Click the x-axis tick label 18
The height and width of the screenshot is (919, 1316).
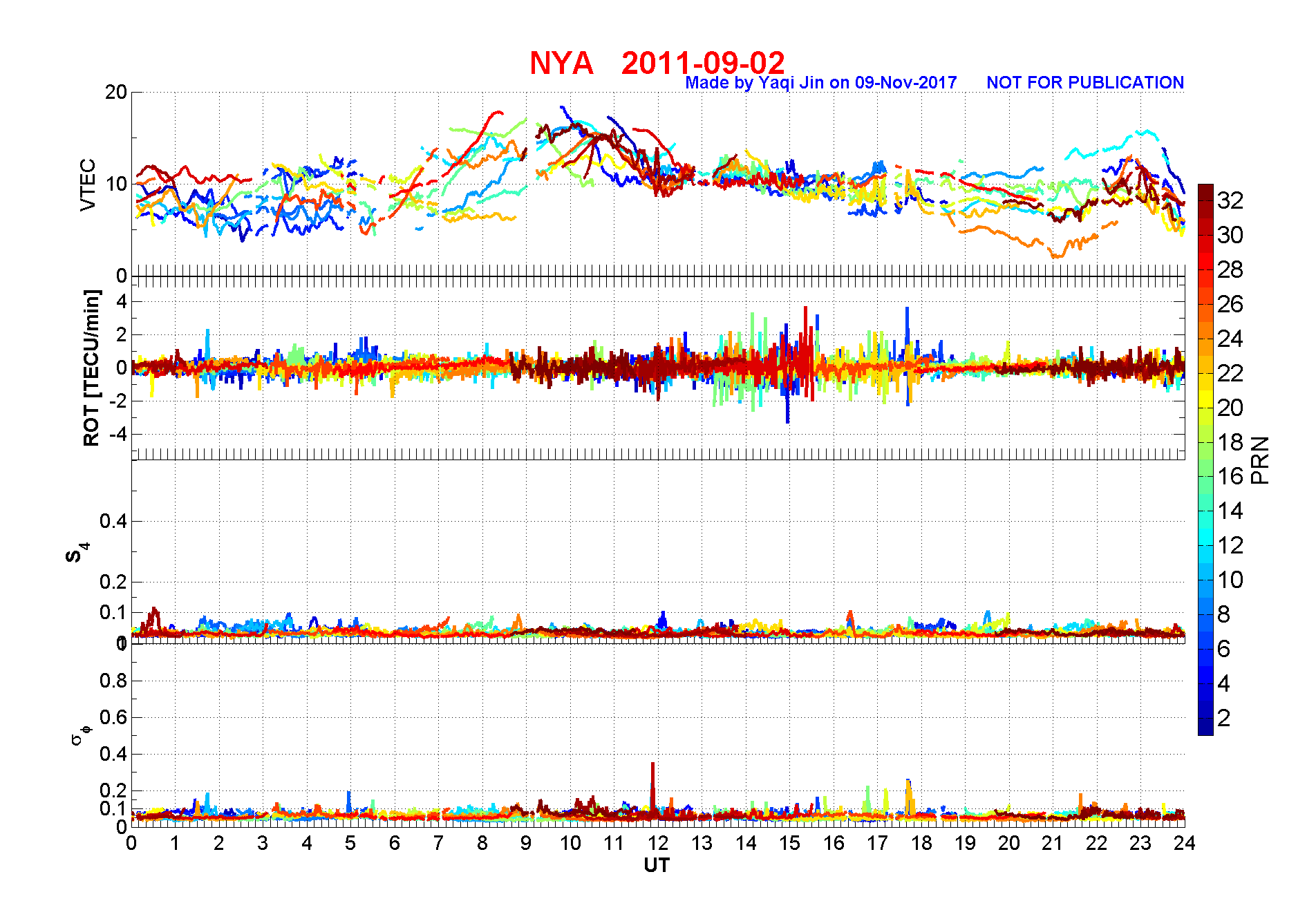921,843
